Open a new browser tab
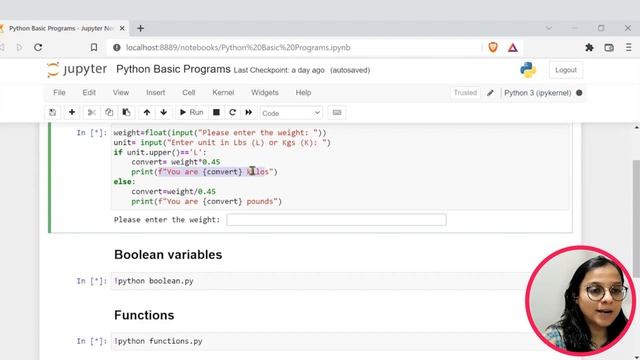 pos(140,29)
